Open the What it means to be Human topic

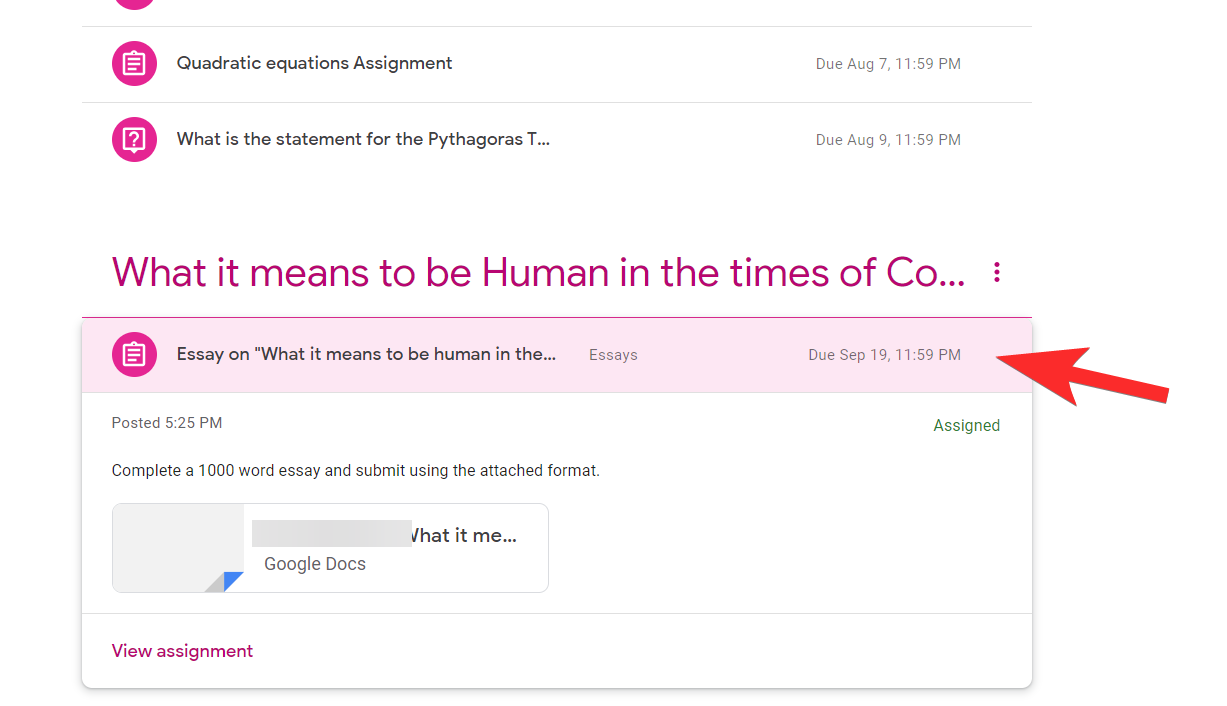click(x=540, y=272)
